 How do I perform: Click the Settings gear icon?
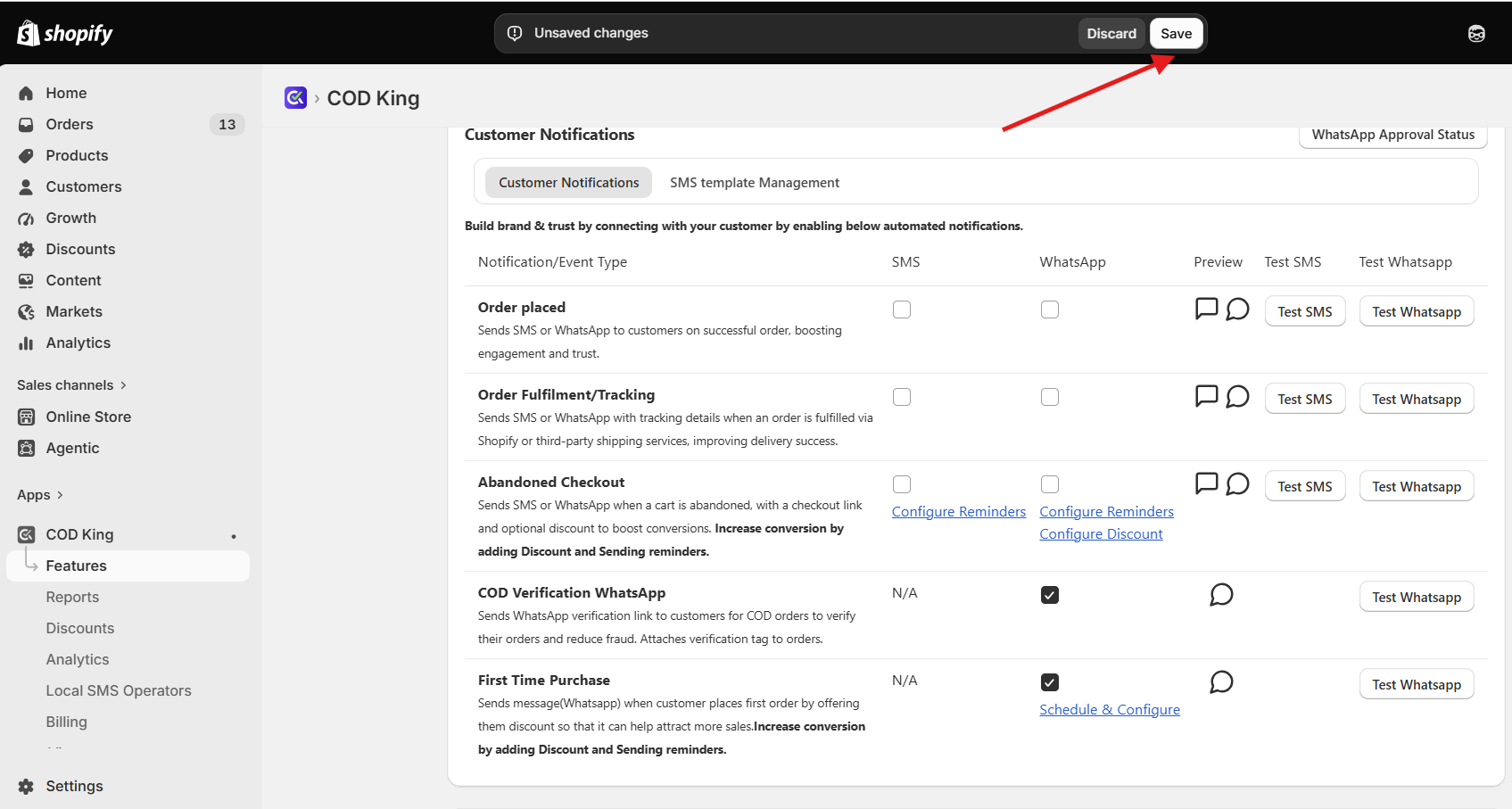pos(26,786)
